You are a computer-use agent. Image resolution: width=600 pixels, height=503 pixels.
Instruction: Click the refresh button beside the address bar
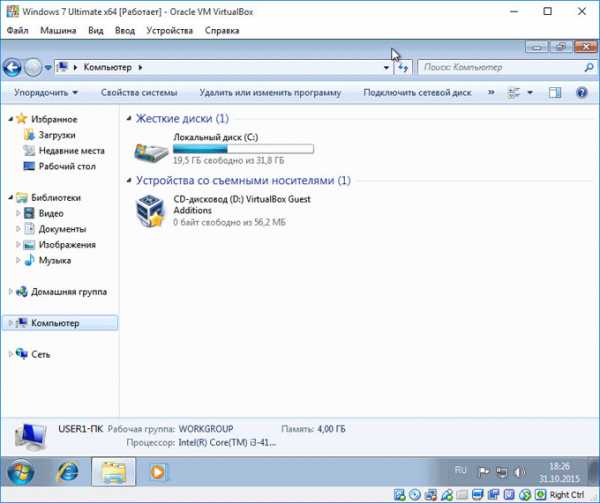[x=402, y=68]
